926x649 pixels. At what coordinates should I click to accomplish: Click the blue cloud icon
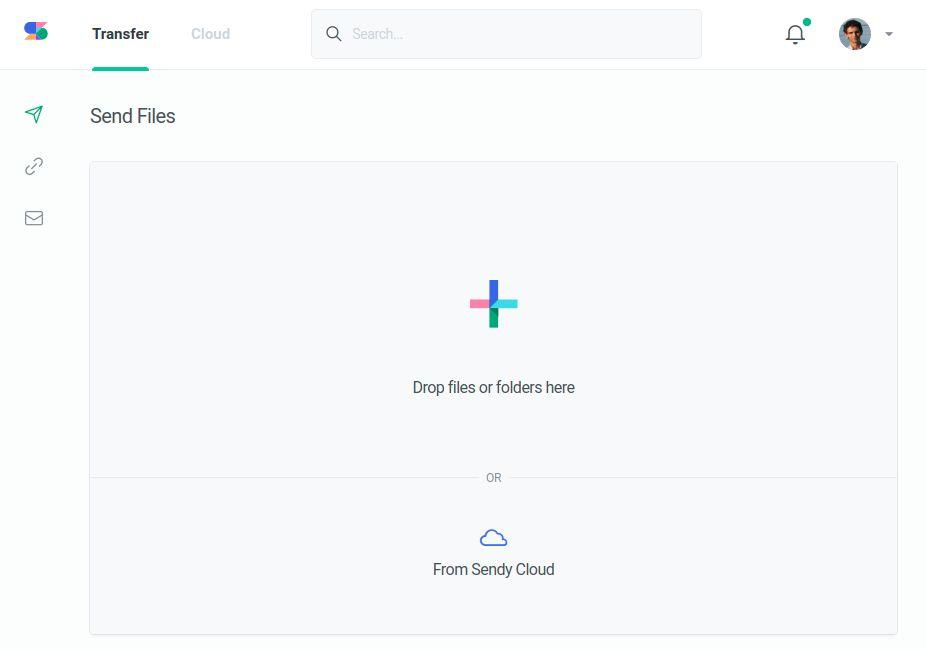click(494, 538)
